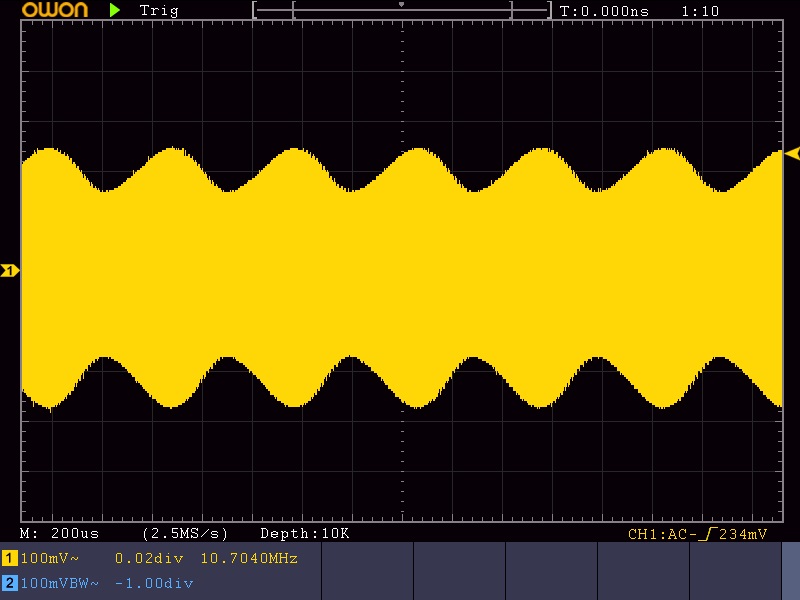
Task: Click the 10.7040MHz frequency counter readout
Action: (x=249, y=558)
